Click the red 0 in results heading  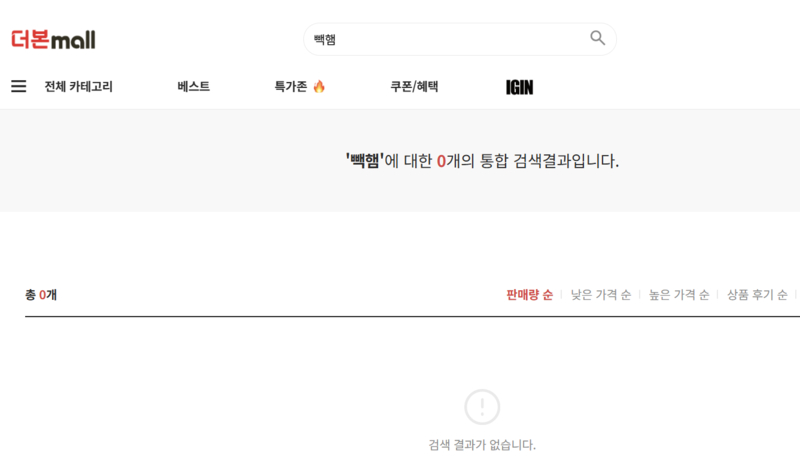441,161
